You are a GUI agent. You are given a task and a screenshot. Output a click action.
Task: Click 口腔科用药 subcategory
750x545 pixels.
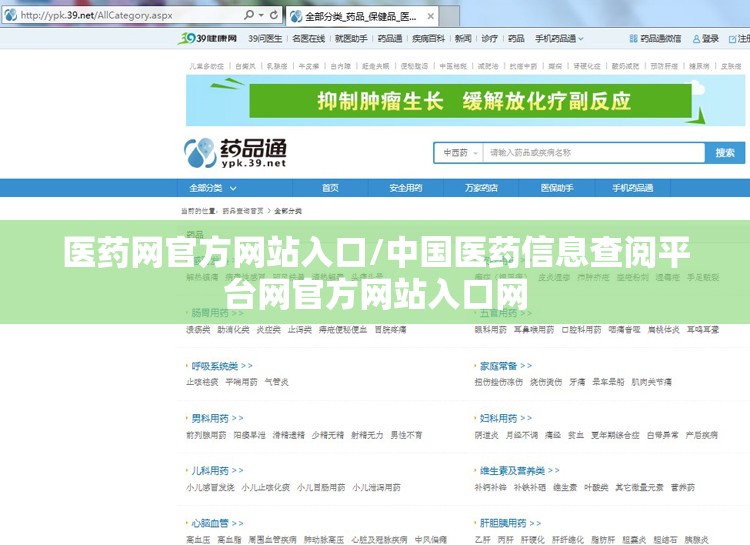581,330
